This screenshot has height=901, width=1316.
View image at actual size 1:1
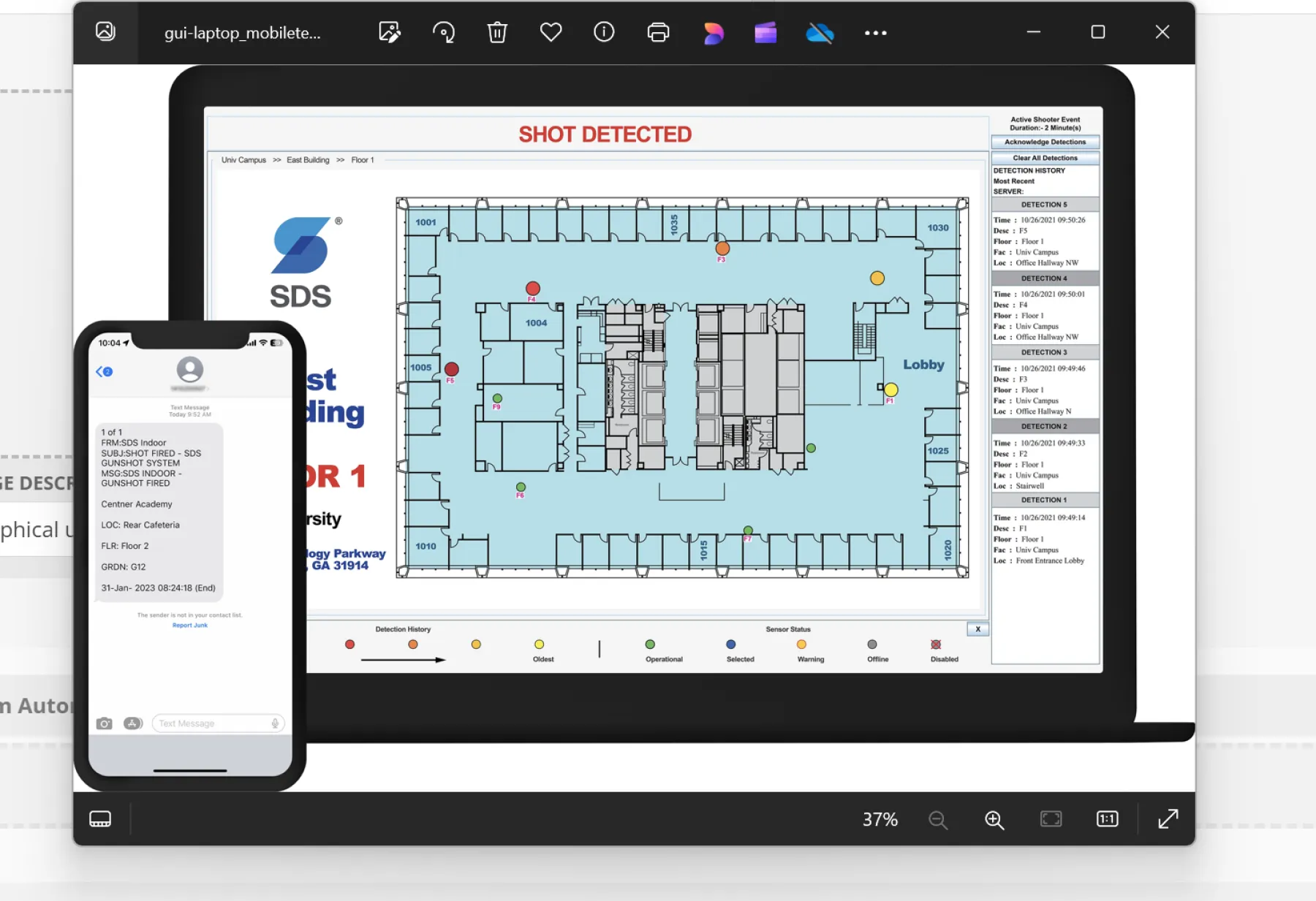pos(1107,819)
